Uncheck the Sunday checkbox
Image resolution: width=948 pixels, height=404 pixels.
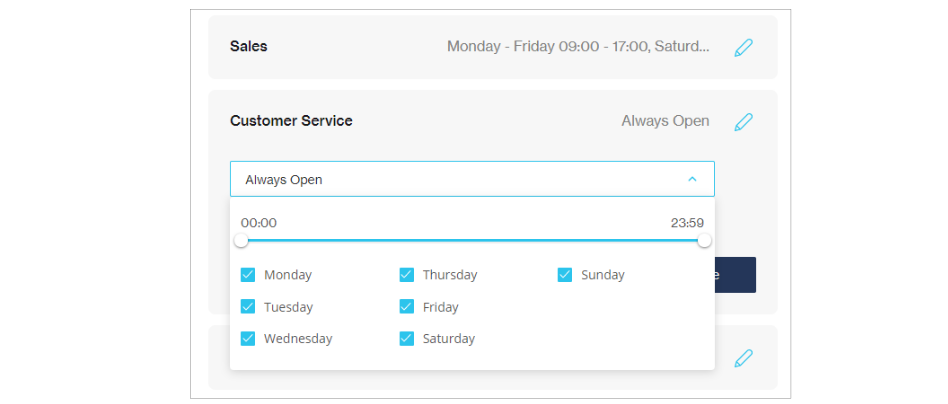click(565, 275)
